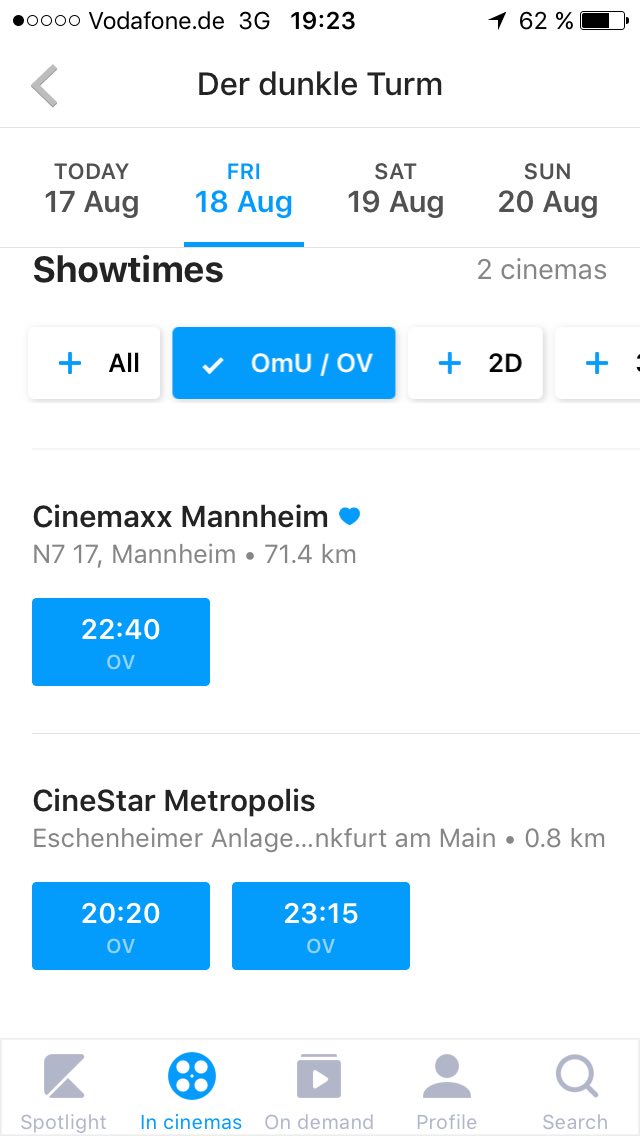This screenshot has height=1136, width=640.
Task: Select the 22:40 OV showtime
Action: pyautogui.click(x=121, y=642)
